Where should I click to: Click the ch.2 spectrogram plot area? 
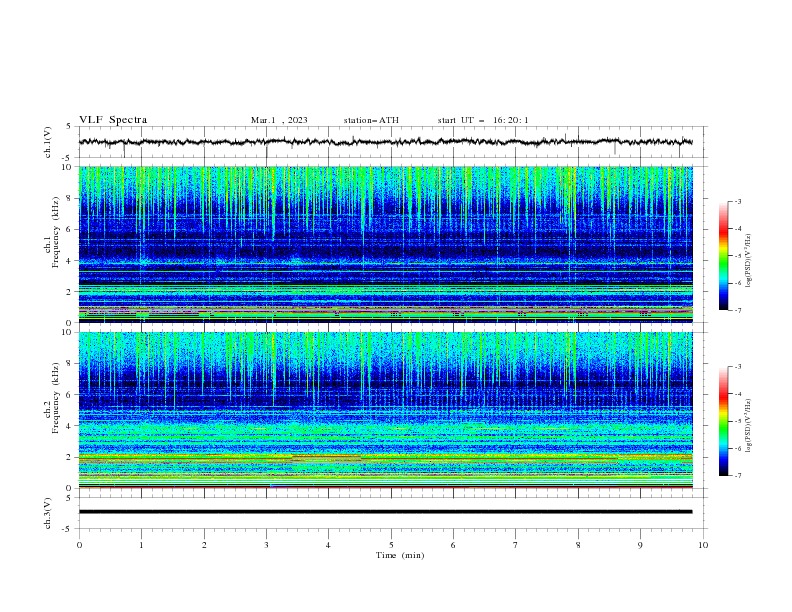pyautogui.click(x=385, y=410)
